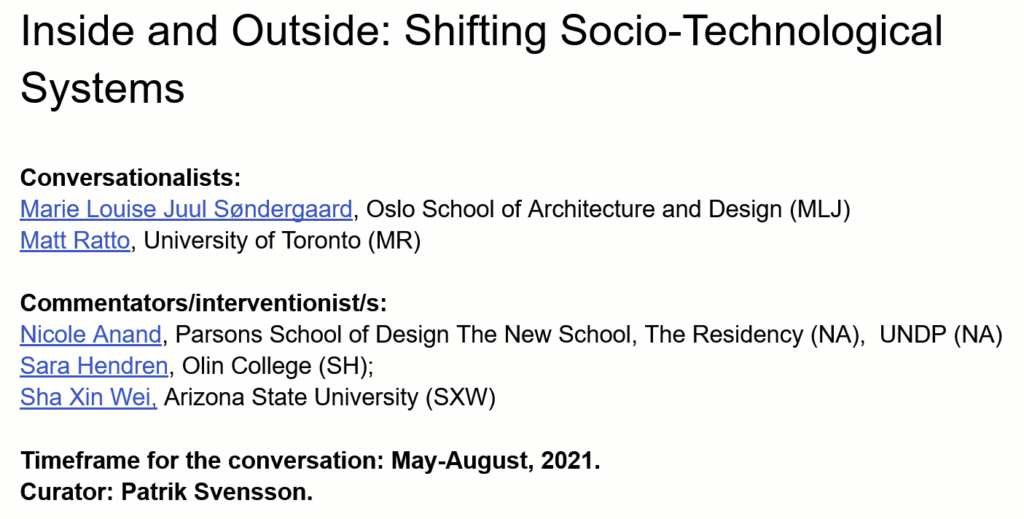Click the 'Curator: Patrik Svensson.' line

(x=166, y=492)
